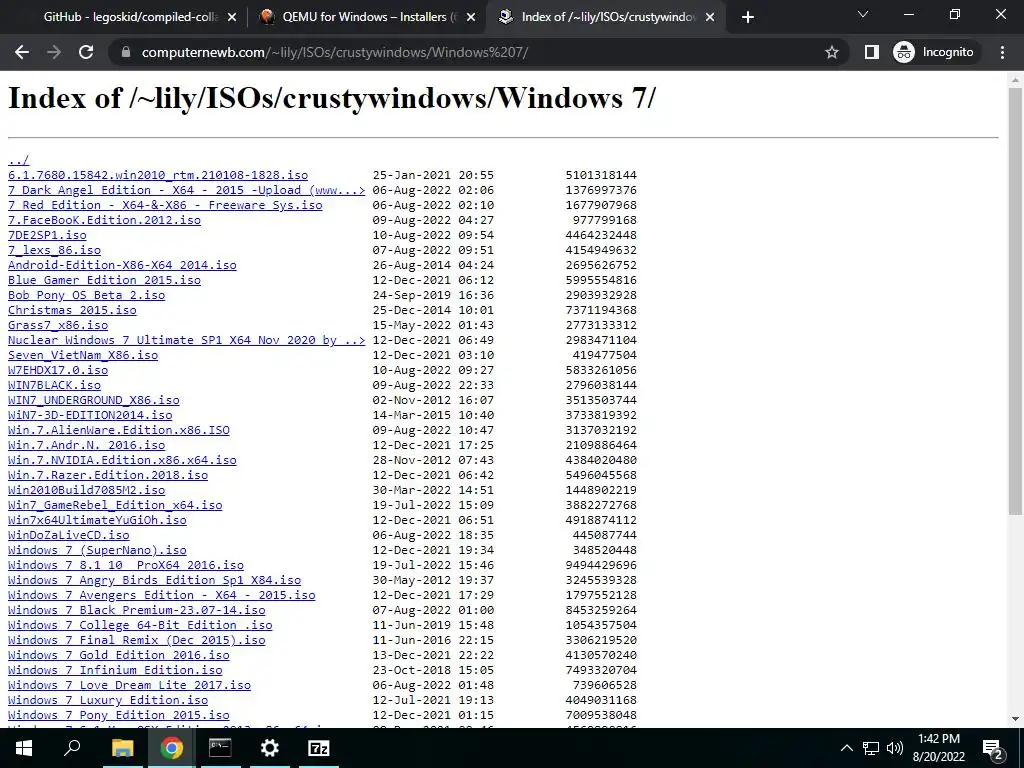Click Win.7.AlienWare.Edition.x86.ISO
The height and width of the screenshot is (768, 1024).
[x=119, y=430]
